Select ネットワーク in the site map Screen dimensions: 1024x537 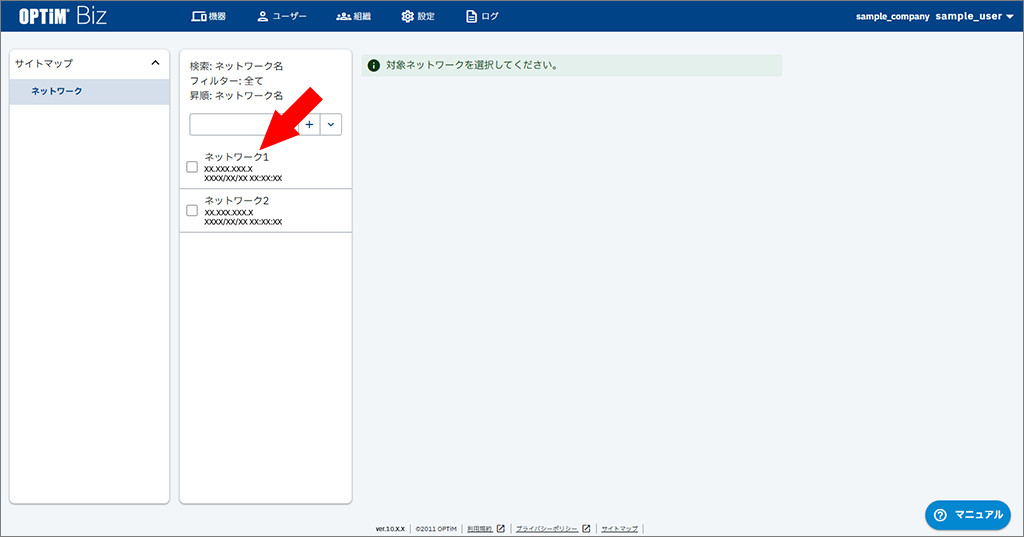tap(89, 91)
